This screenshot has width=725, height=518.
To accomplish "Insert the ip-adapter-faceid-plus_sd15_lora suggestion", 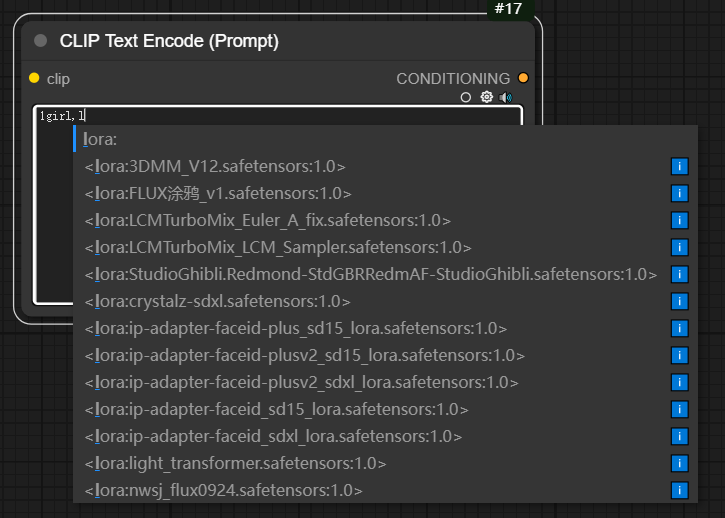I will point(296,328).
